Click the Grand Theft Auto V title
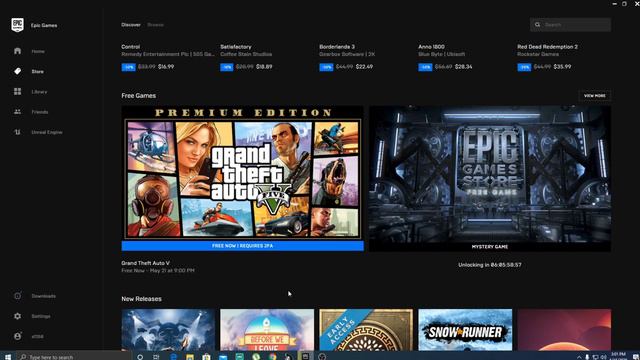Image resolution: width=640 pixels, height=360 pixels. [x=145, y=263]
